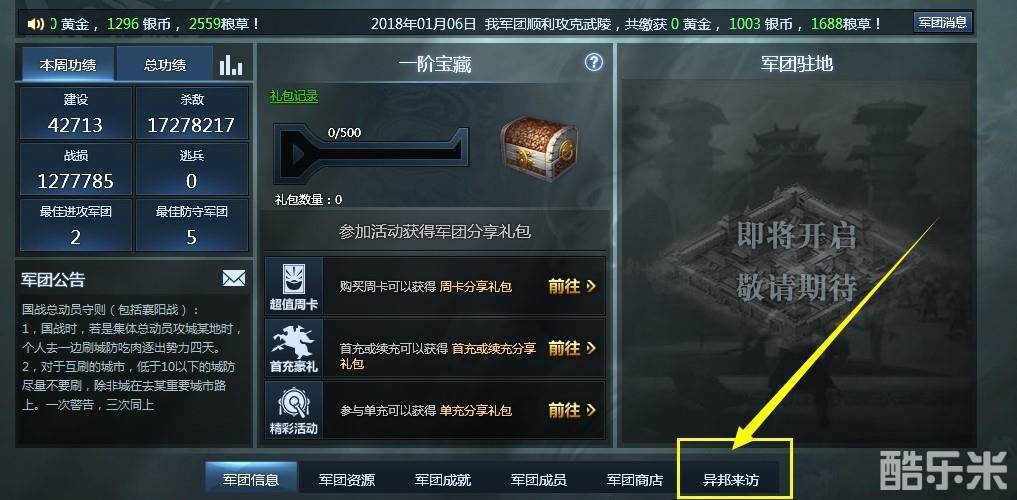This screenshot has height=500, width=1017.
Task: Switch to the 总功绩 tab
Action: coord(165,64)
